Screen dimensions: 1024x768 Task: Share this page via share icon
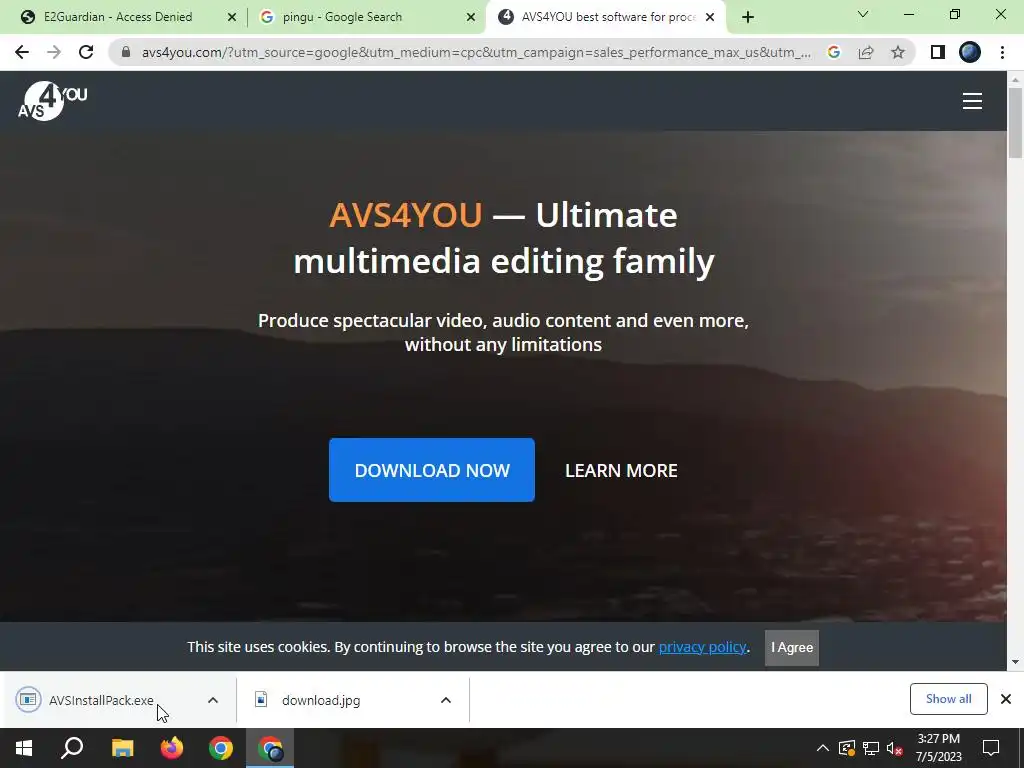866,52
